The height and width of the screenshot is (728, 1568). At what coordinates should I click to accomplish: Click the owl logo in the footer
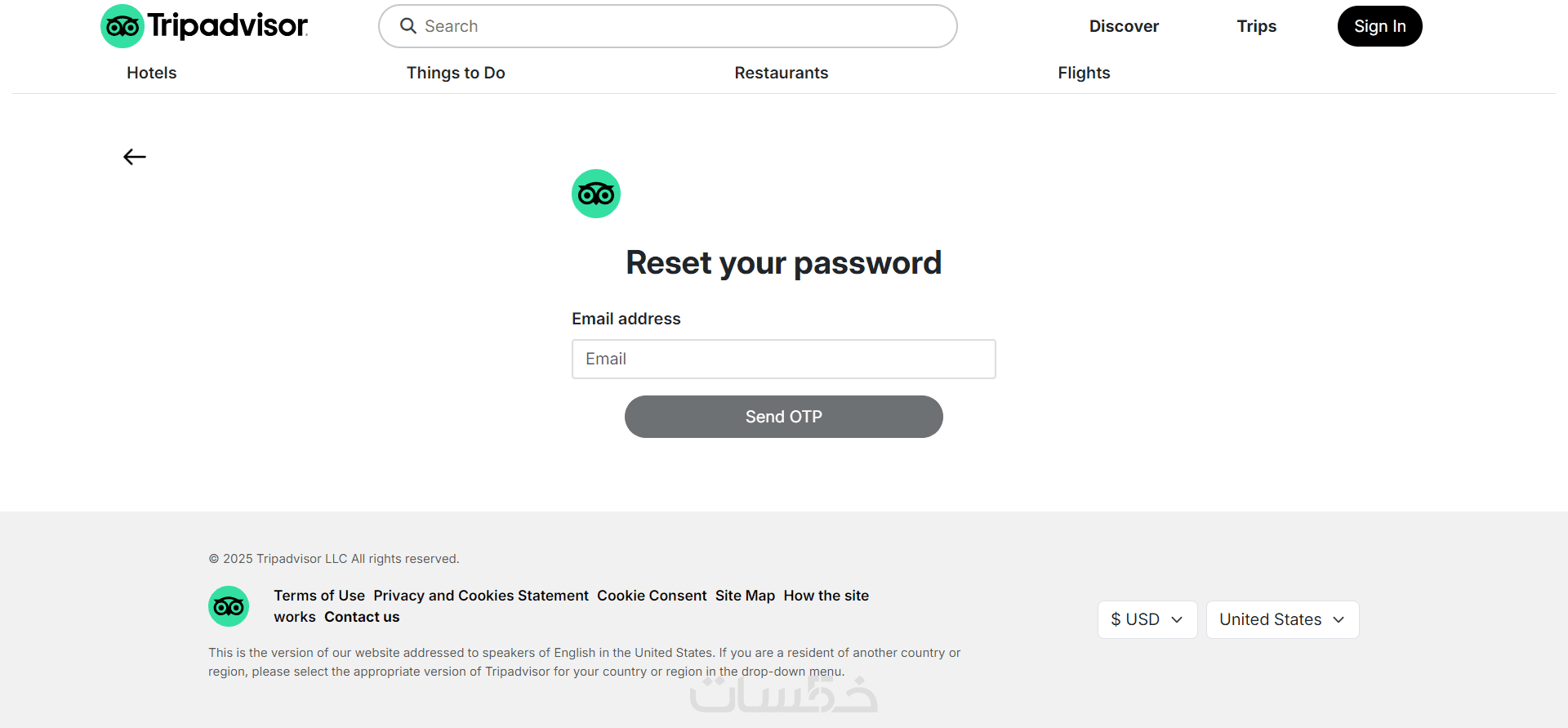(x=229, y=606)
